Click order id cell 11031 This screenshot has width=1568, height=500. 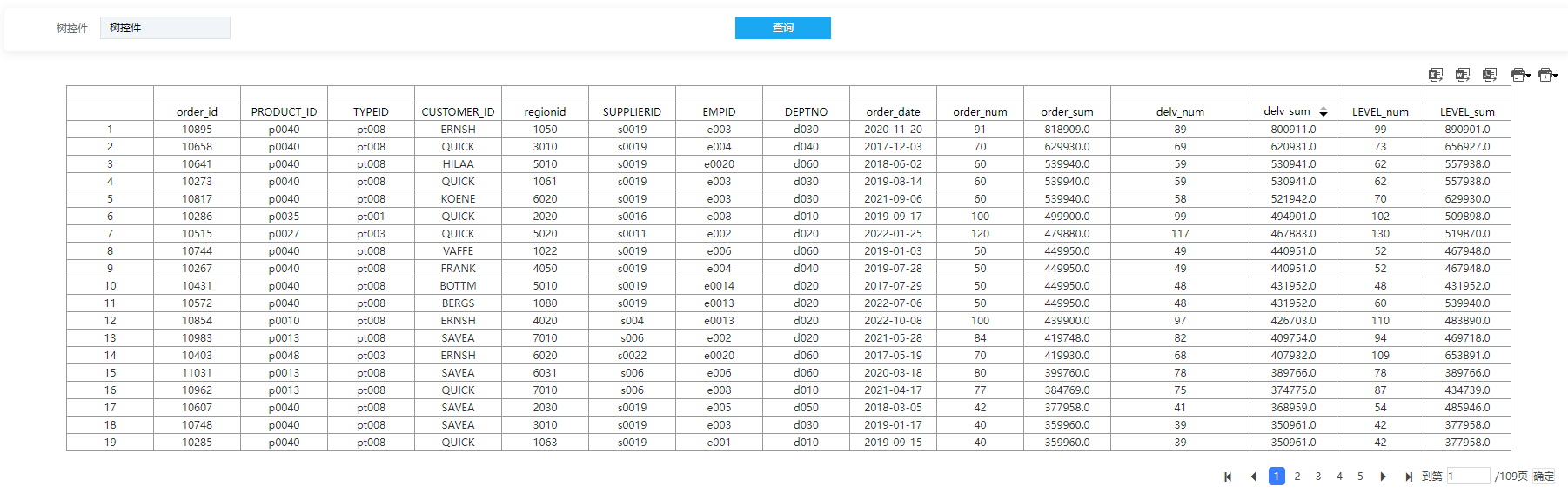tap(197, 373)
